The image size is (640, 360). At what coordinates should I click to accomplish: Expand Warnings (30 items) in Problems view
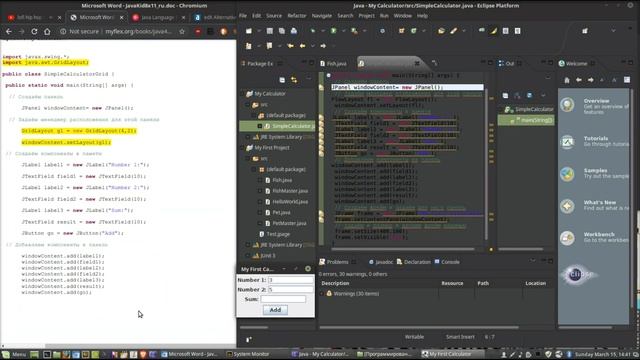322,294
